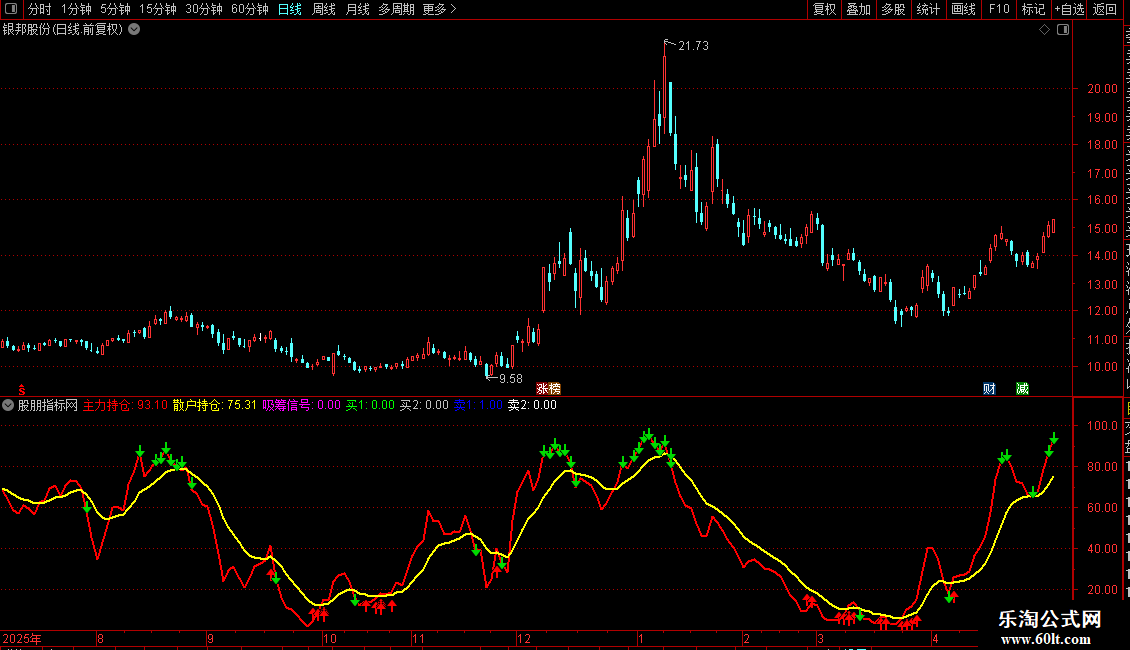
Task: Click the 9.58 low price label
Action: point(511,379)
